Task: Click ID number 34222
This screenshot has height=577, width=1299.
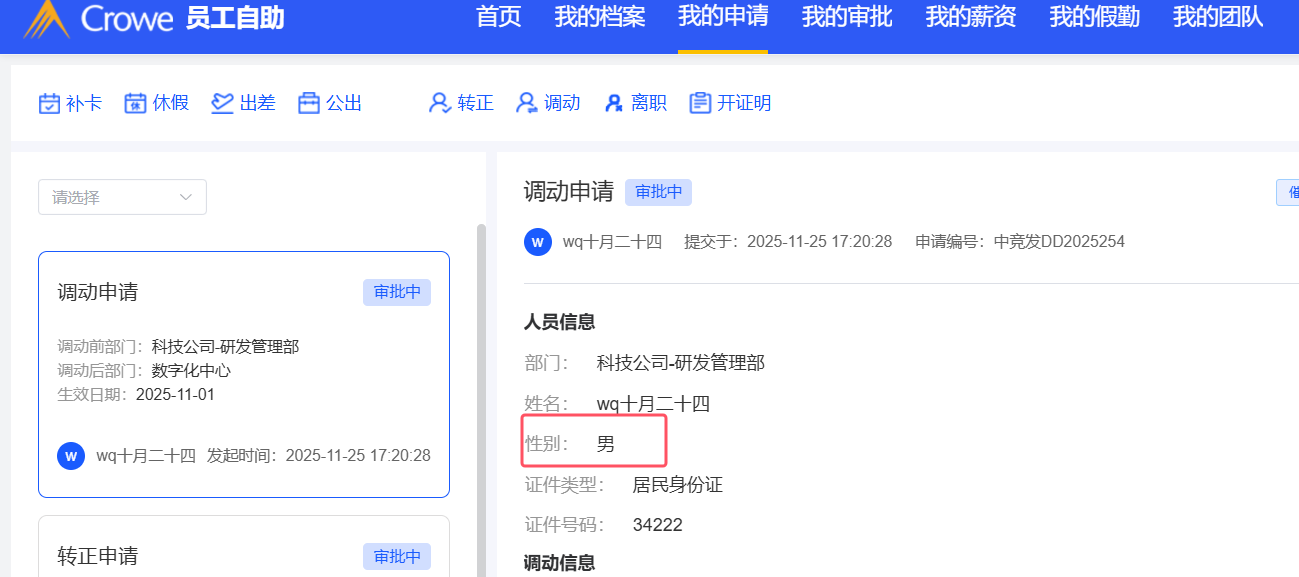Action: (x=658, y=525)
